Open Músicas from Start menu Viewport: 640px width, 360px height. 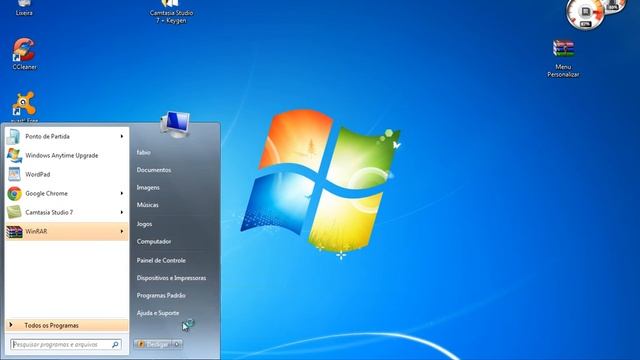click(x=148, y=205)
